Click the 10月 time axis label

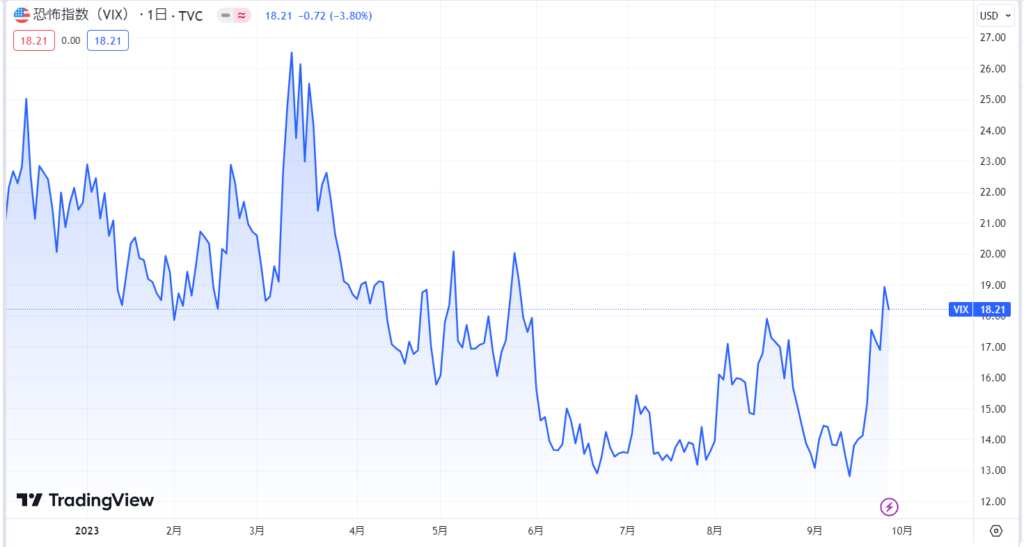[x=902, y=531]
